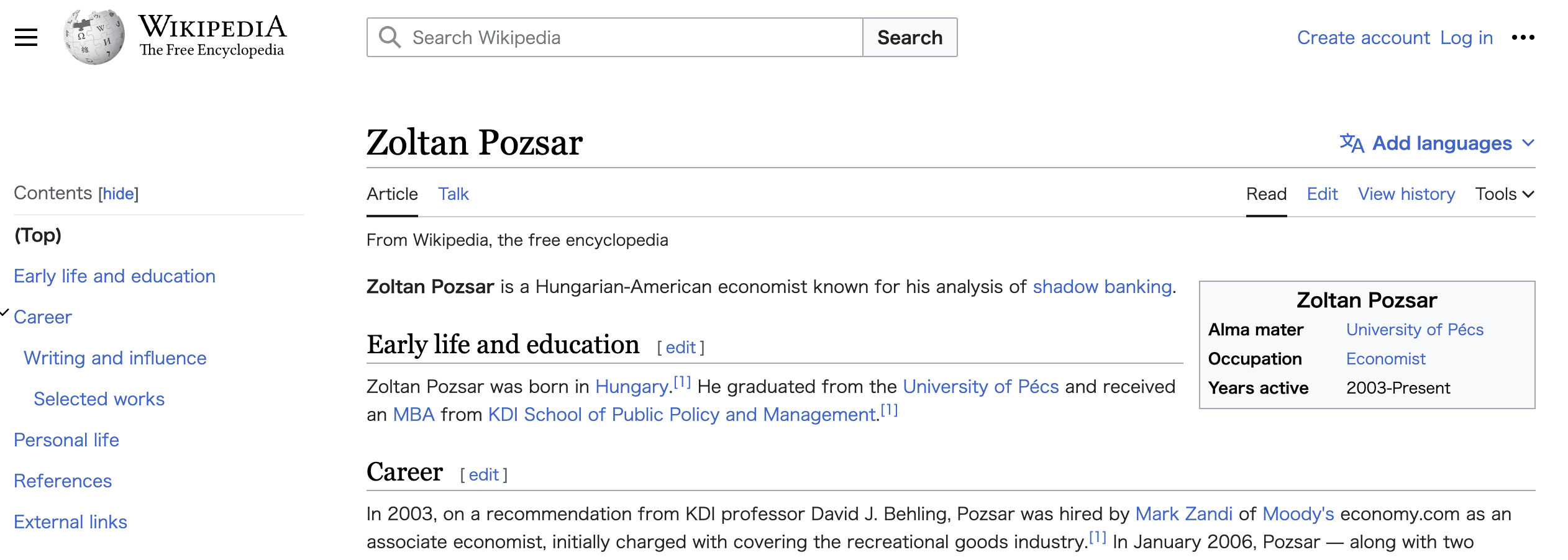Screen dimensions: 1568x560
Task: Select the Edit tab
Action: pos(1322,194)
